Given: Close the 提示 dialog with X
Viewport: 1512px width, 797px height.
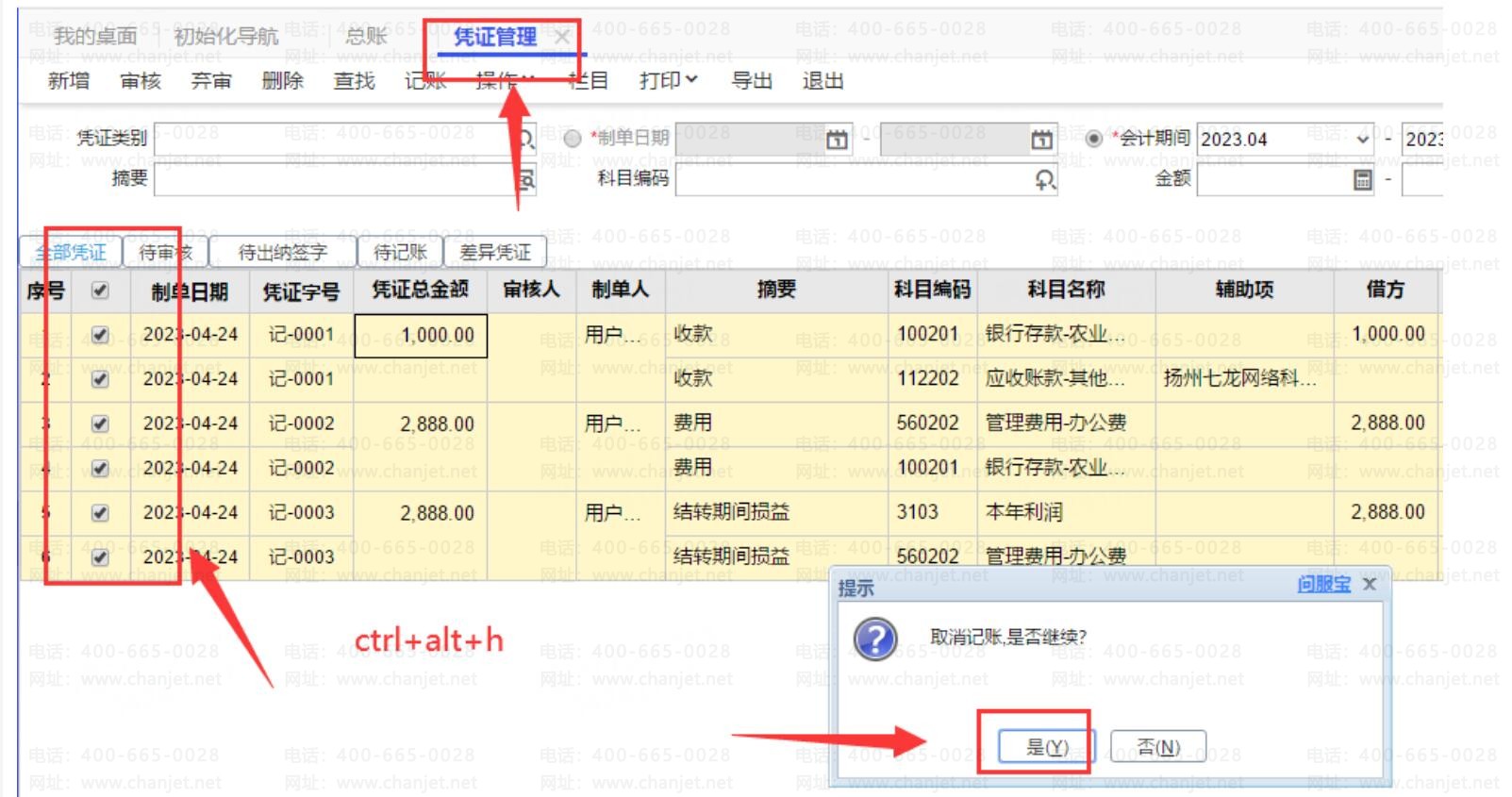Looking at the screenshot, I should 1370,585.
